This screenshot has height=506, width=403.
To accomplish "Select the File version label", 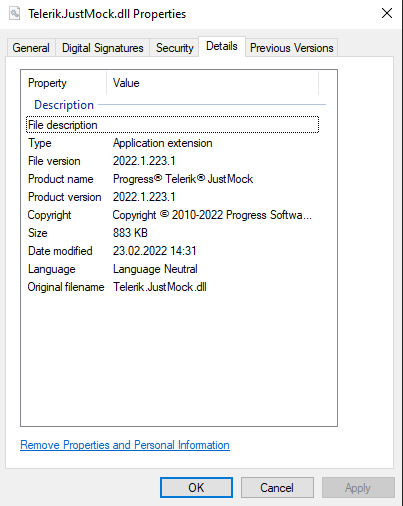I will (54, 161).
